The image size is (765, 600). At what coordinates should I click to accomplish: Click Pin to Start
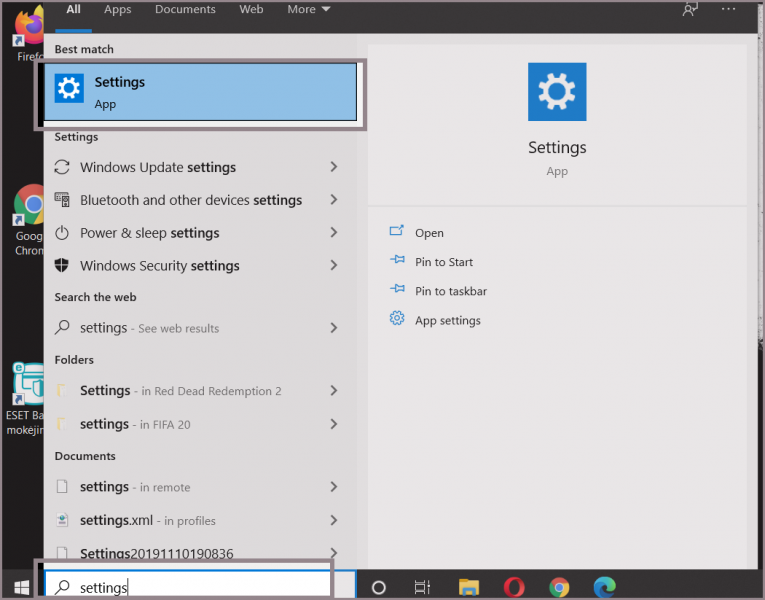[x=444, y=262]
